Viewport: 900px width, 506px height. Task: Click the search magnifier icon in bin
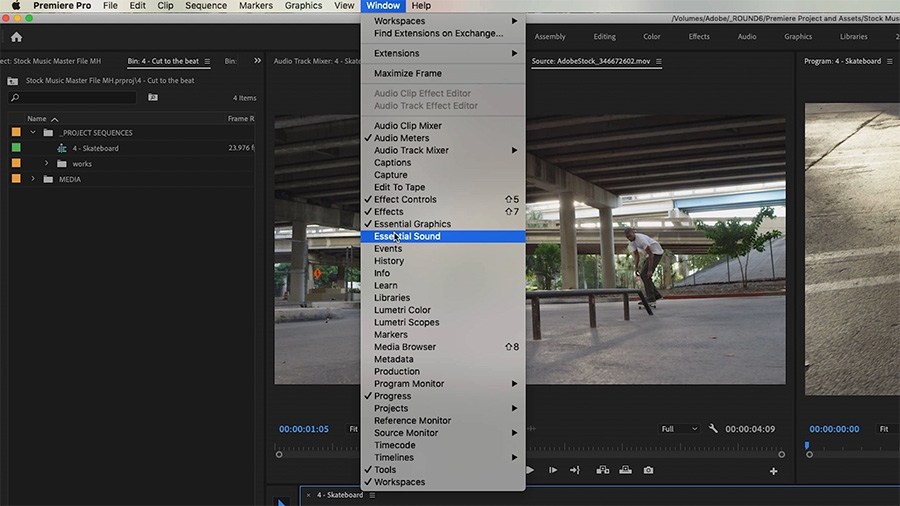click(15, 98)
